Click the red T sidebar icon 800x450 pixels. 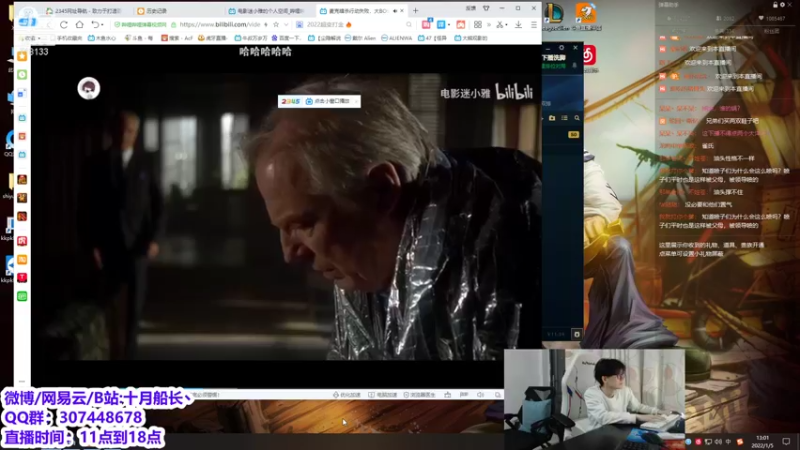22,278
